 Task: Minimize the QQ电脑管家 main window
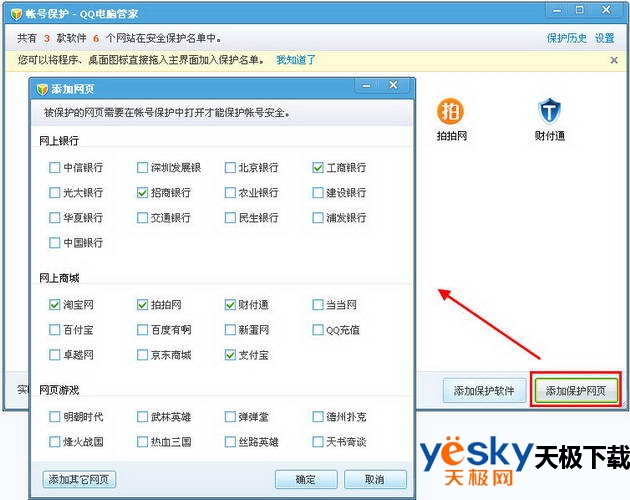(x=557, y=11)
